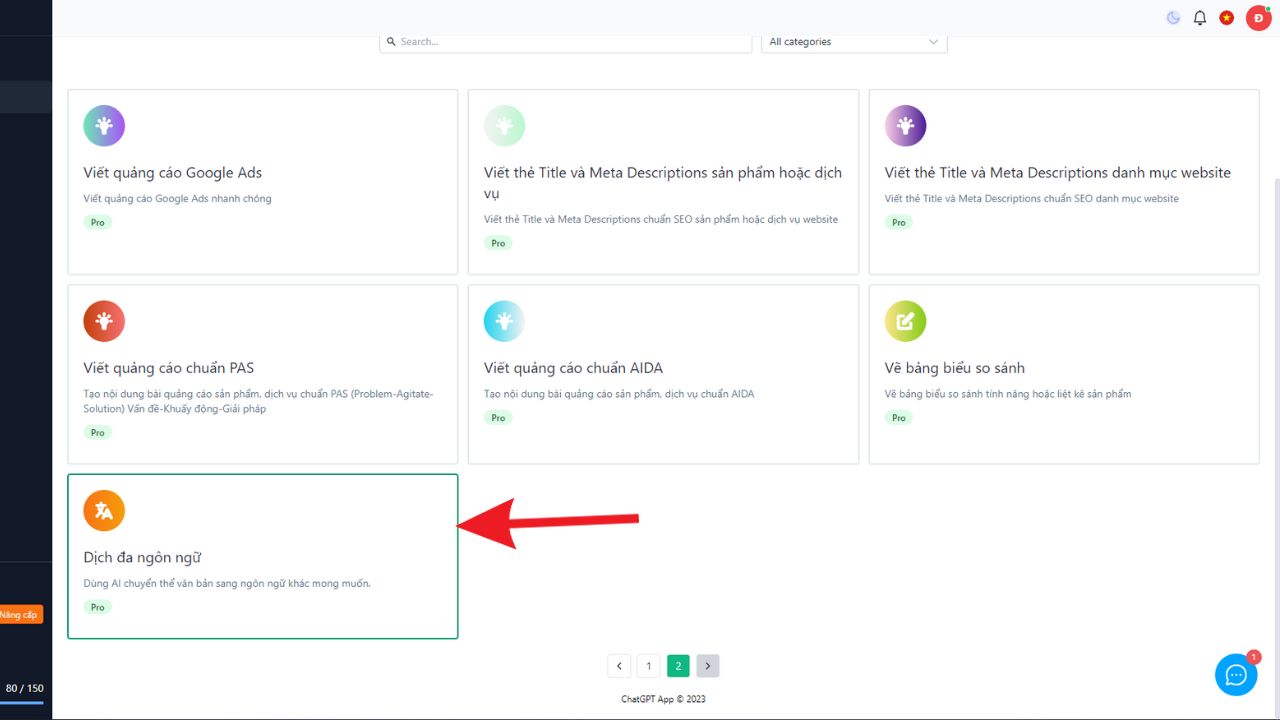
Task: Open the chat support bubble
Action: 1236,675
